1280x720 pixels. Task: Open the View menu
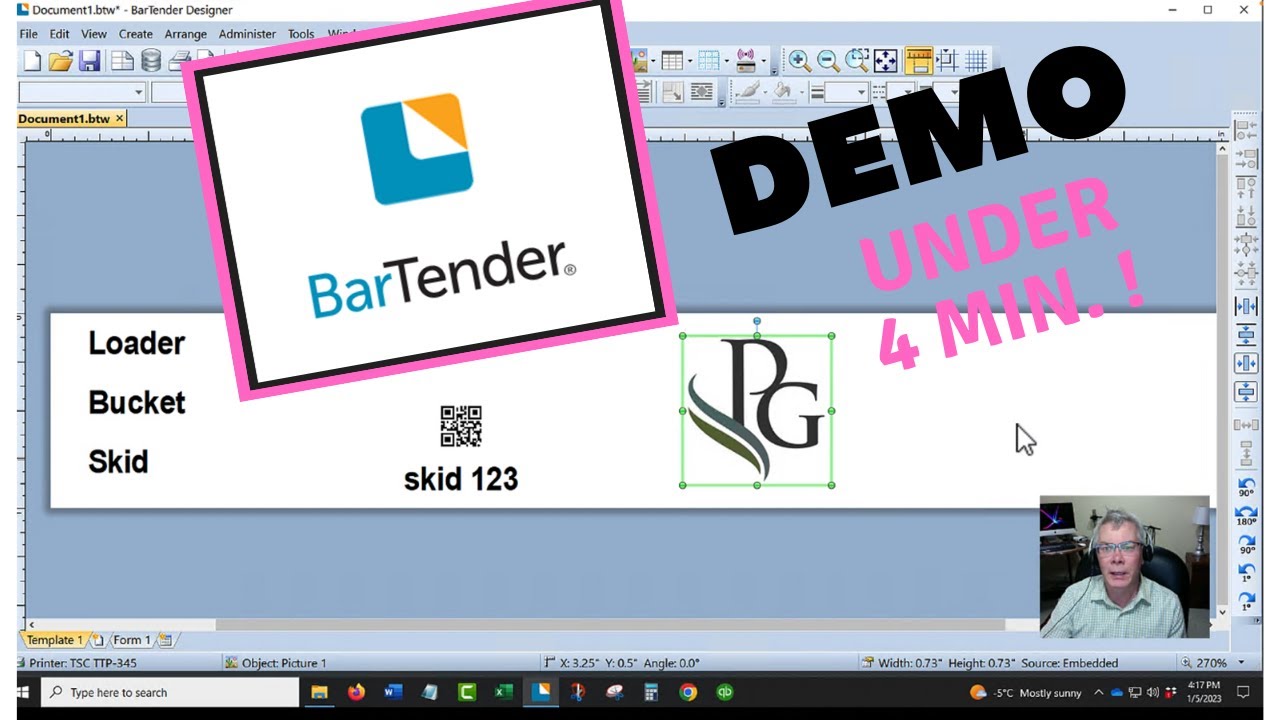94,34
